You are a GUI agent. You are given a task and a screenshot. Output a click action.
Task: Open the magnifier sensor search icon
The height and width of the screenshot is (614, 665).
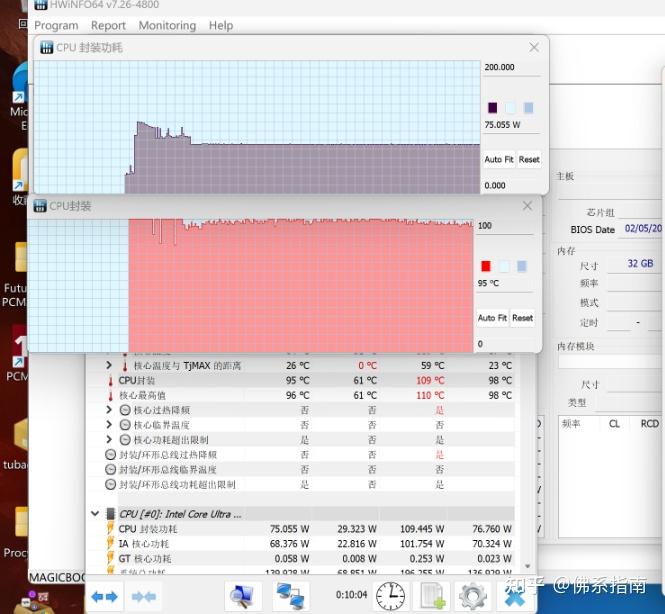(x=242, y=596)
